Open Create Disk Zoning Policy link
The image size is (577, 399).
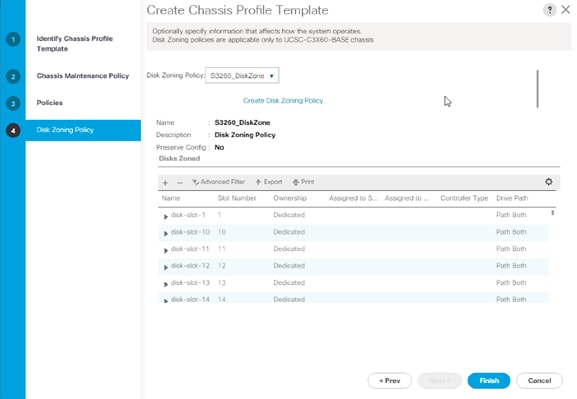click(x=283, y=100)
